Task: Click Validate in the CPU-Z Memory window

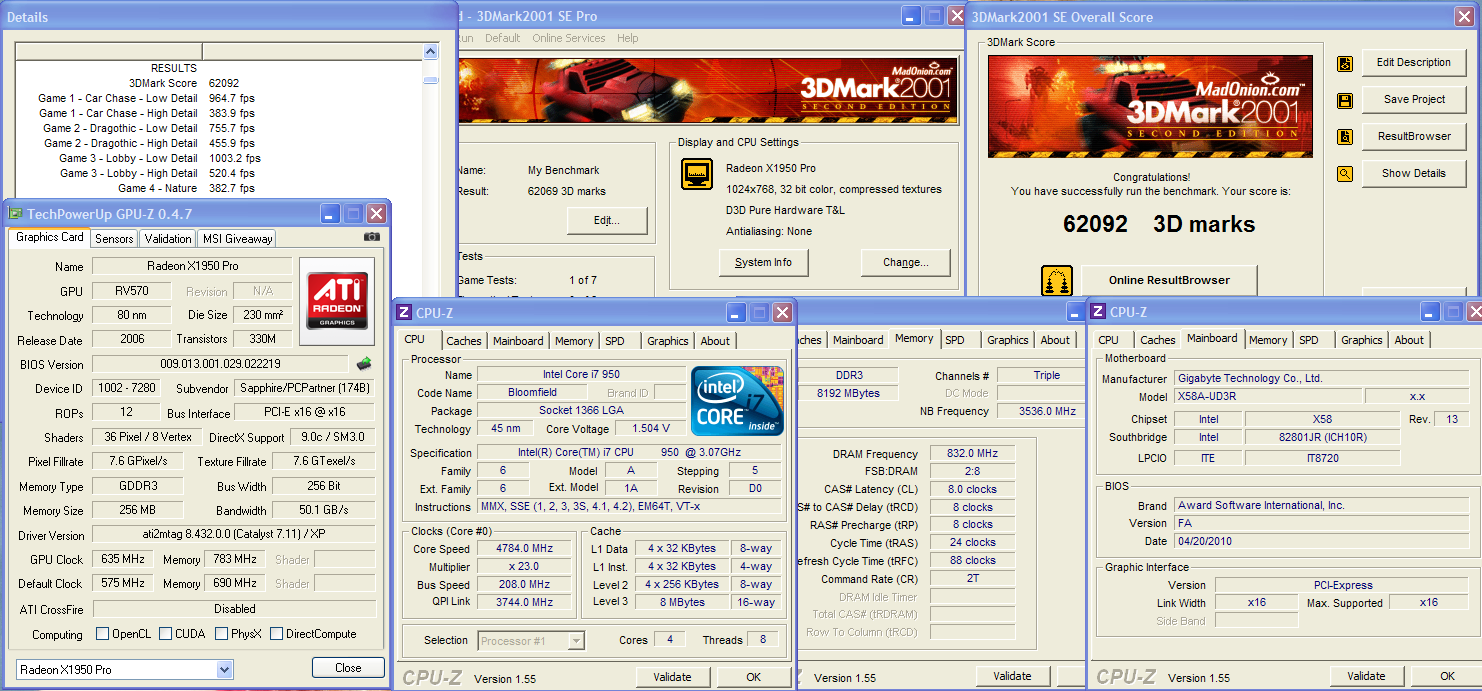Action: (1012, 676)
